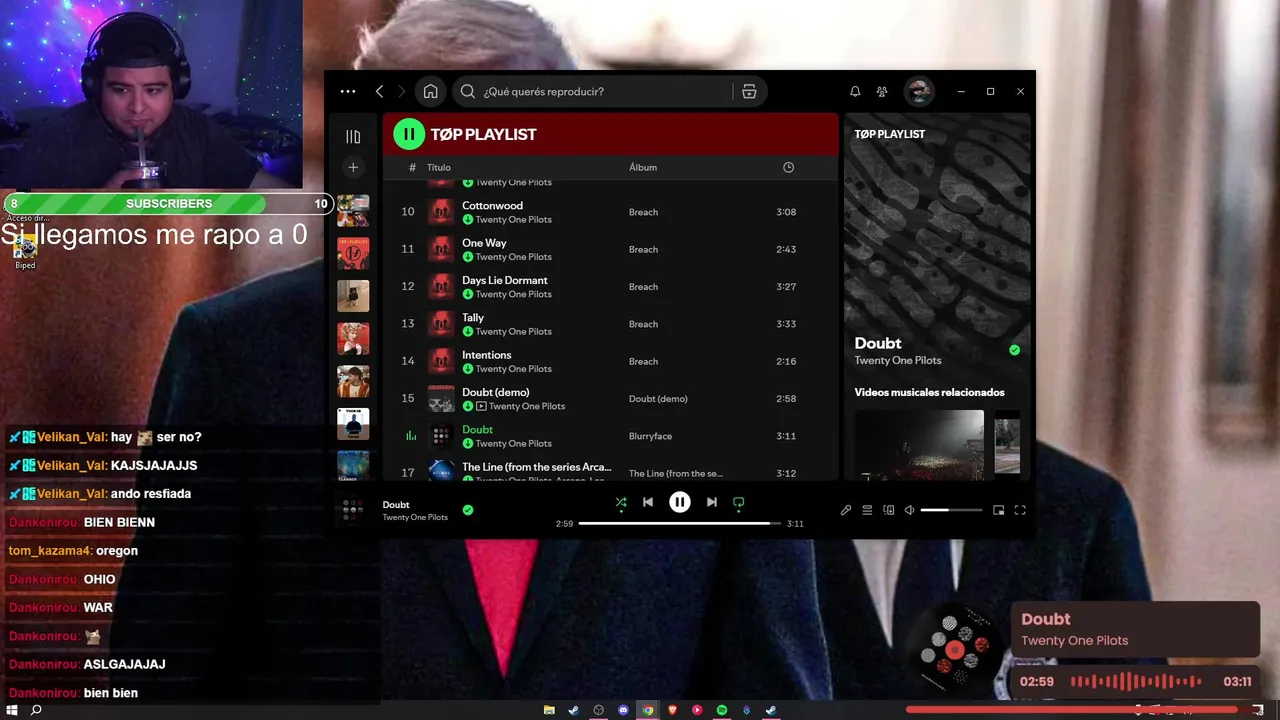Pause using green TØP PLAYLIST header button
The image size is (1280, 720).
coord(409,134)
